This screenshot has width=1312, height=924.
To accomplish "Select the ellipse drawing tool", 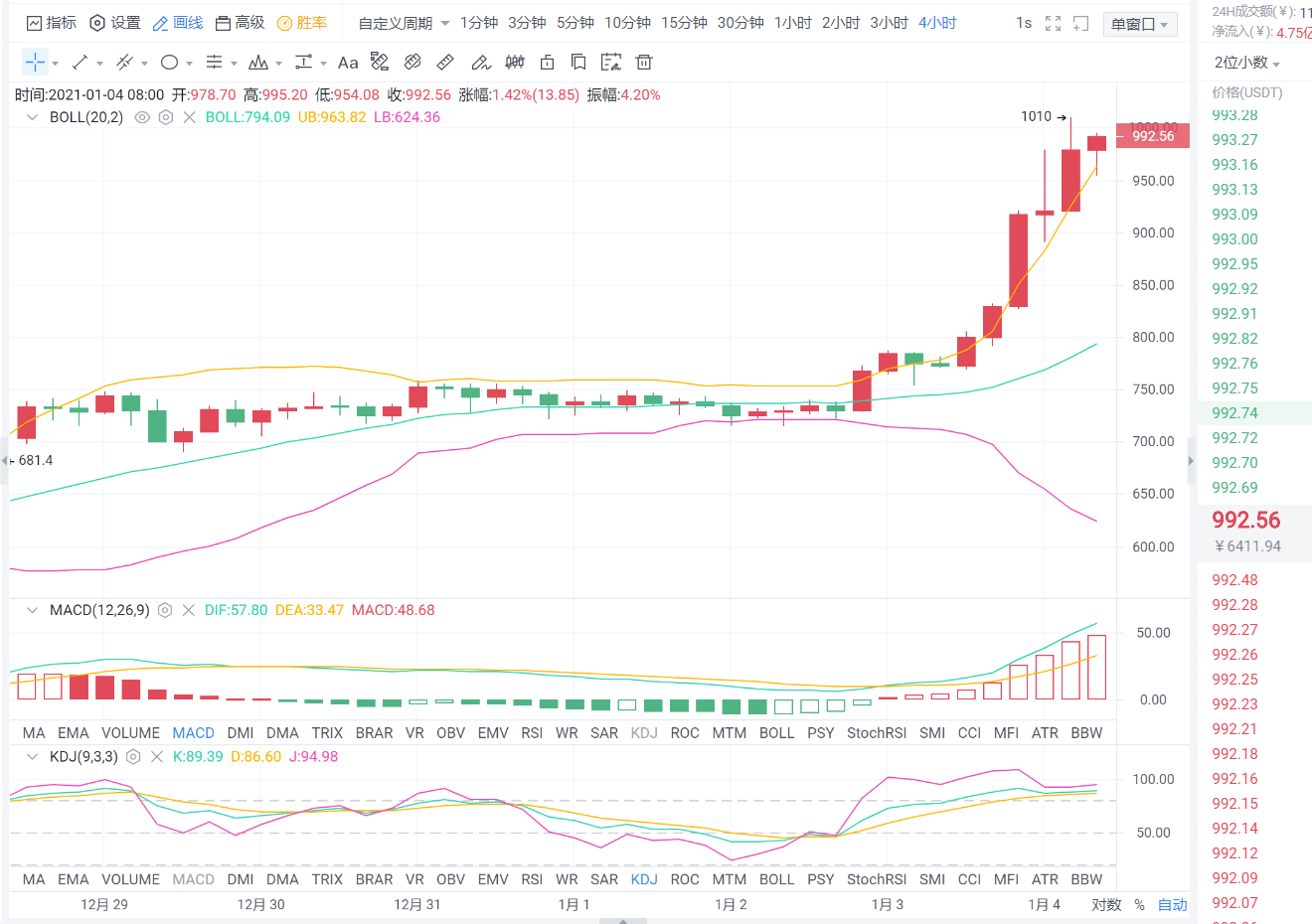I will pos(169,62).
